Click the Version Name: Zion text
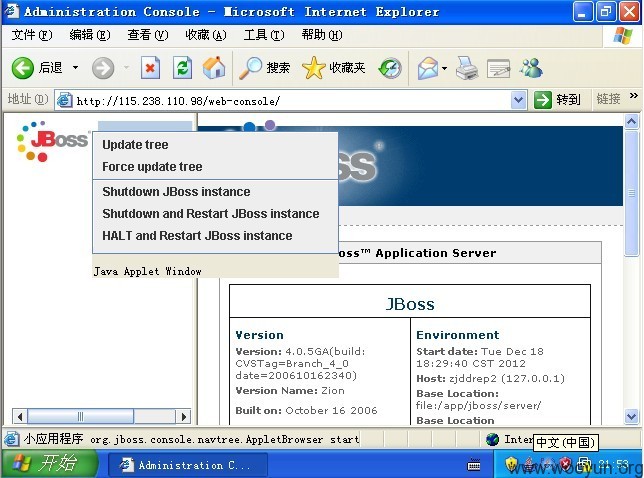Viewport: 644px width, 478px height. (290, 391)
